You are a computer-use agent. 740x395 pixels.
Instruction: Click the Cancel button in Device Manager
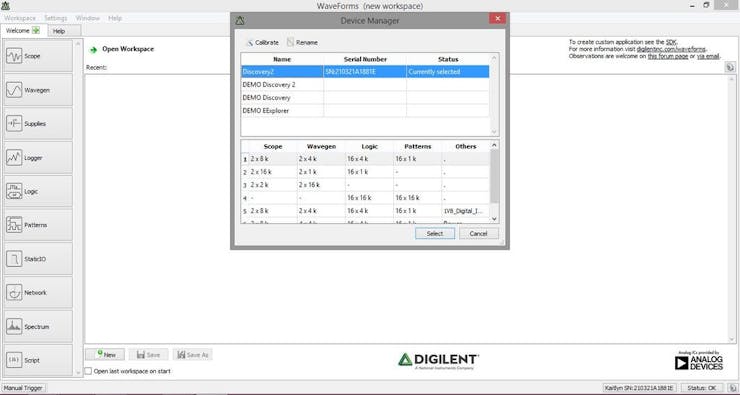coord(478,234)
